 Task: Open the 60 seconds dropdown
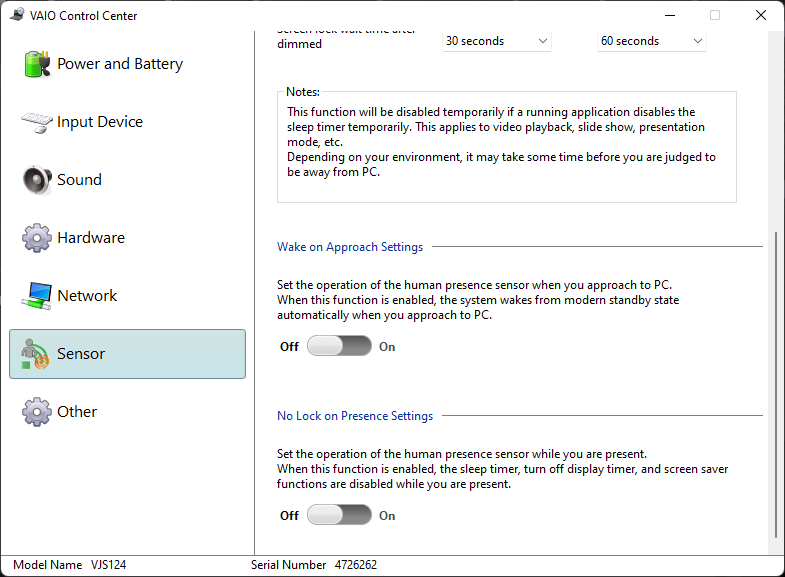coord(652,41)
